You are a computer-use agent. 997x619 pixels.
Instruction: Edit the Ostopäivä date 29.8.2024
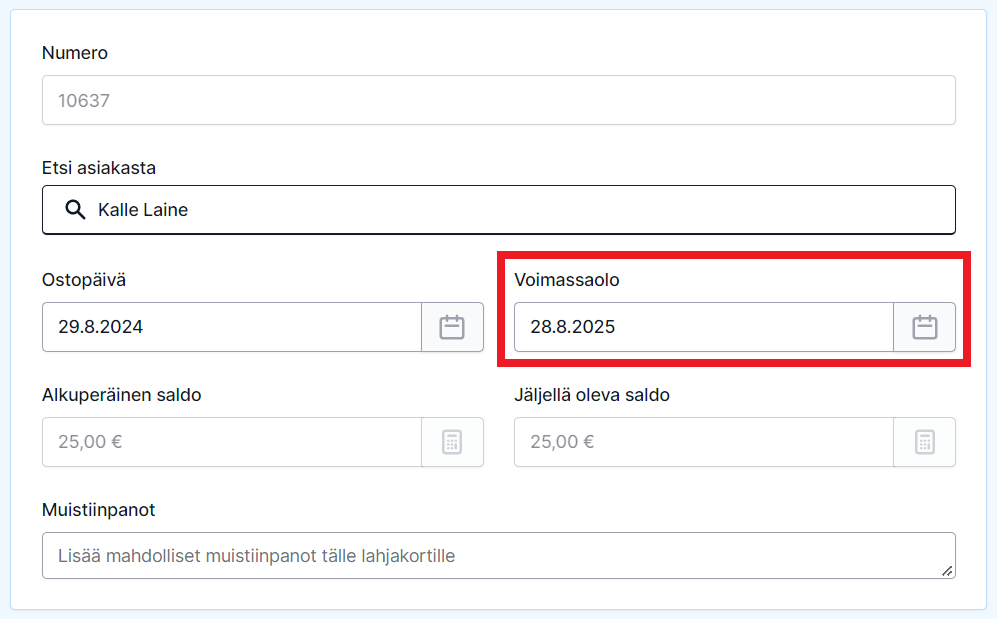231,327
